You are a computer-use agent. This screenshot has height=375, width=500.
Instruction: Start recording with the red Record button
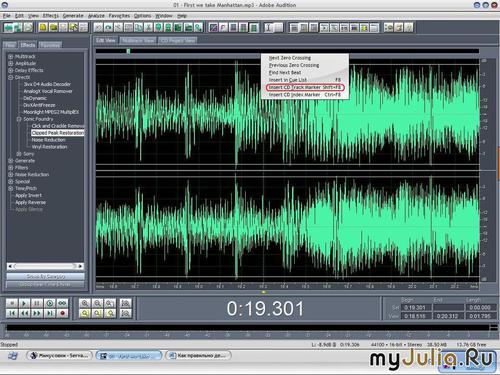62,313
